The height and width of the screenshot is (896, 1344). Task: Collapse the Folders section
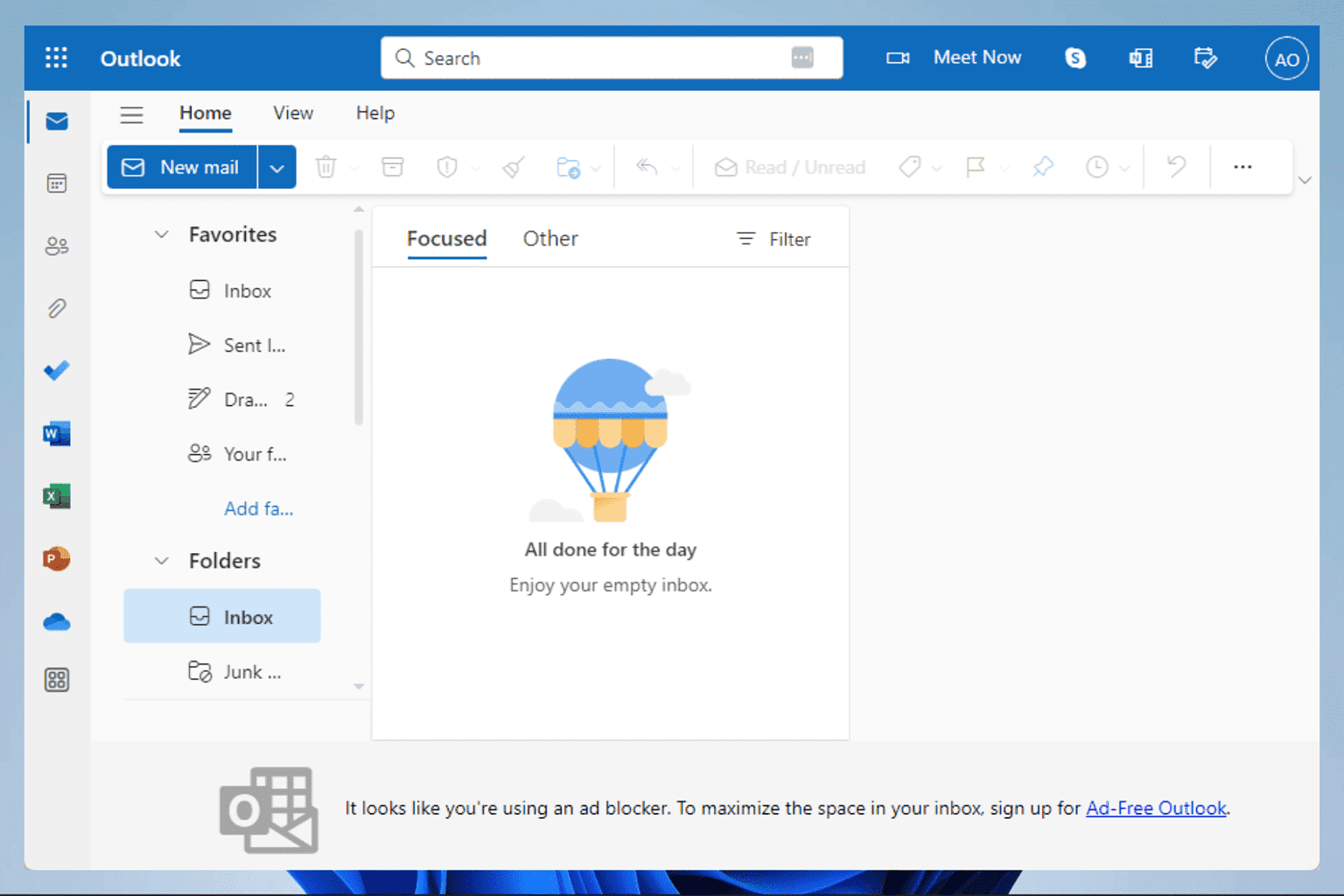point(161,560)
